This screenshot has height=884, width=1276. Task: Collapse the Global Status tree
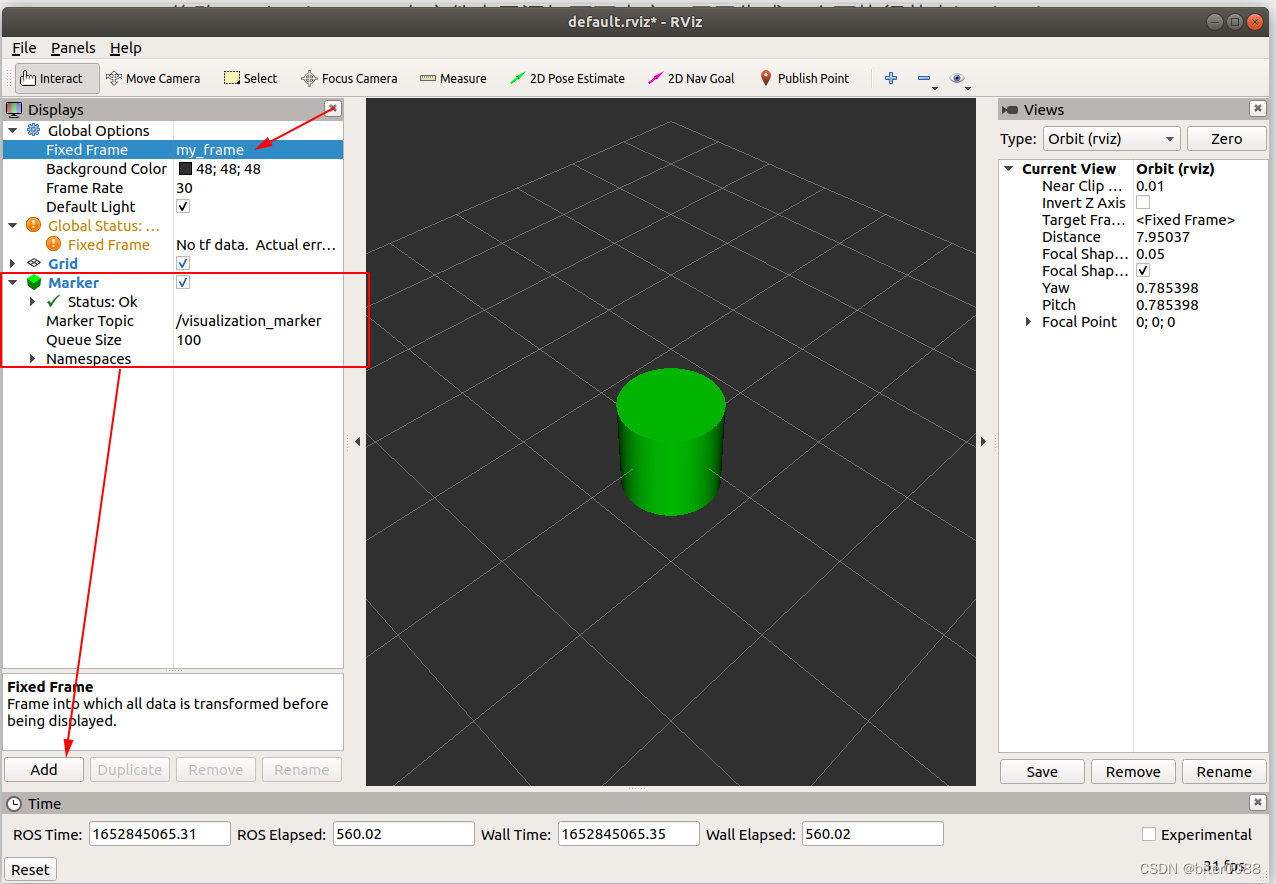click(x=13, y=225)
